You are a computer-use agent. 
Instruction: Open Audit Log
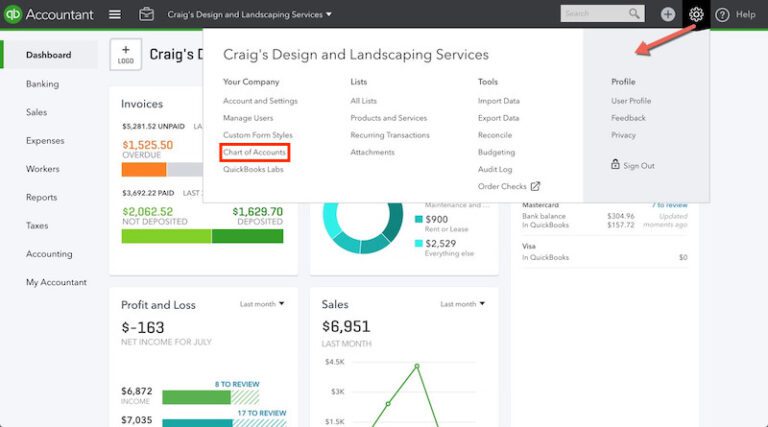(x=495, y=169)
